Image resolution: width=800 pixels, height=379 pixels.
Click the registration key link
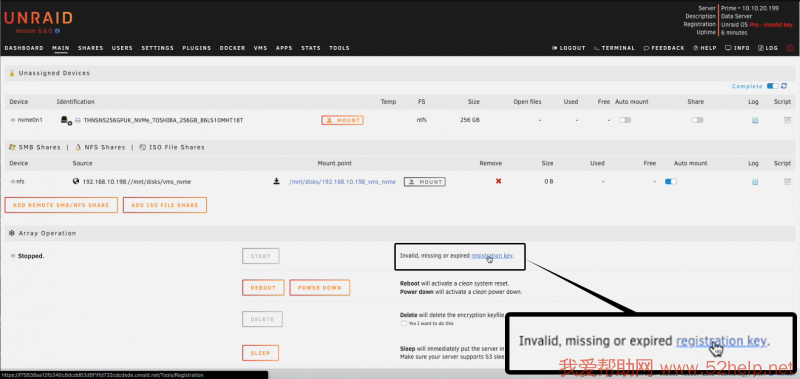click(492, 256)
